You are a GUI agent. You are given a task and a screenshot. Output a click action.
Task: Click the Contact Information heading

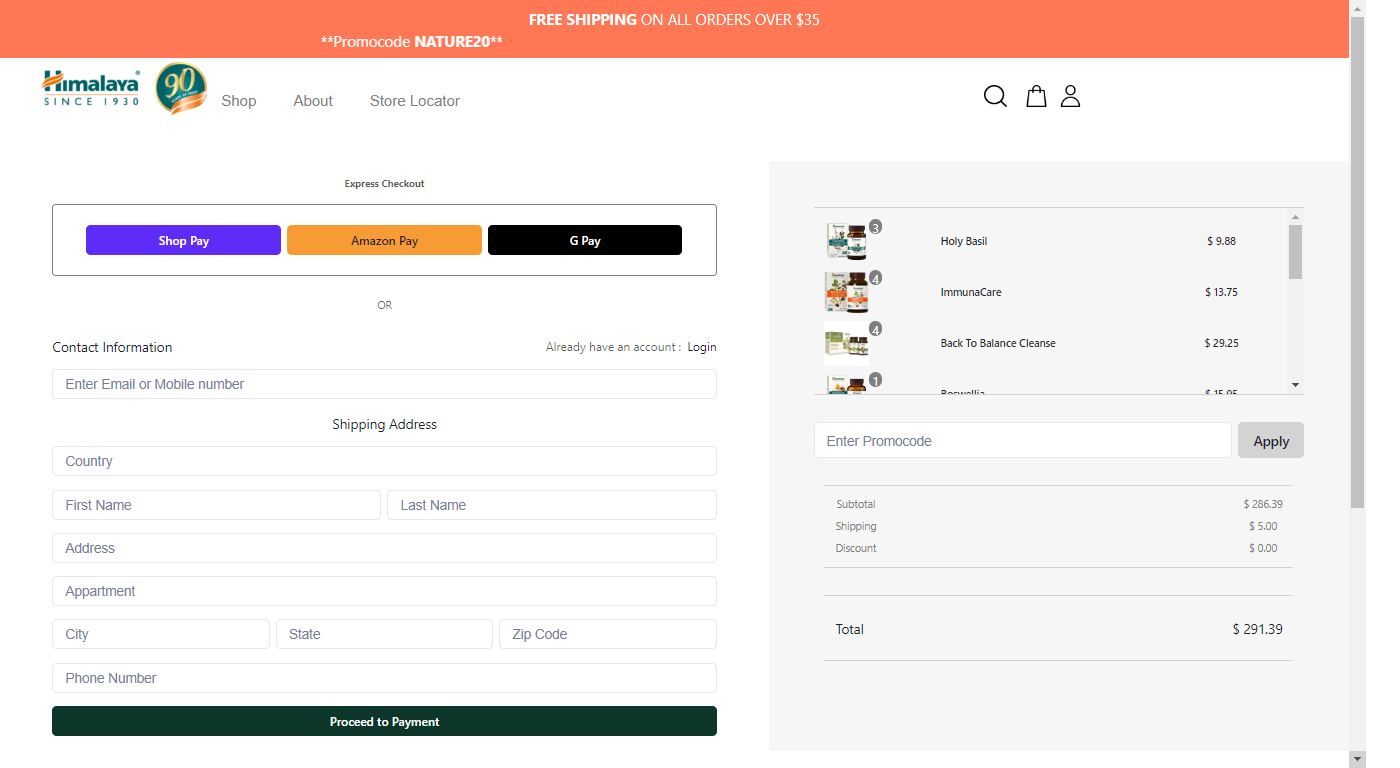point(112,347)
